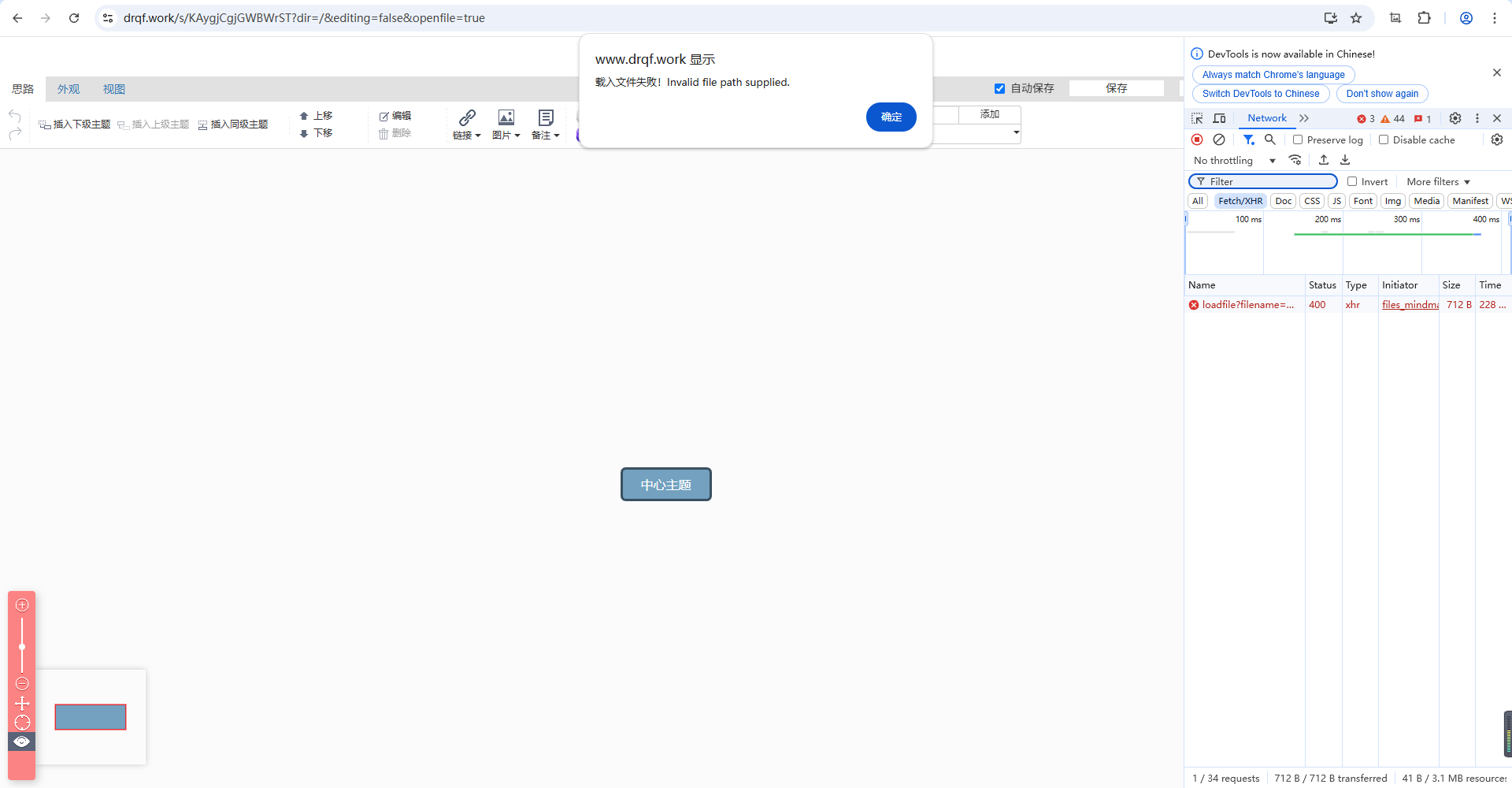The width and height of the screenshot is (1512, 788).
Task: Show more DevTools tabs chevron
Action: tap(1304, 118)
